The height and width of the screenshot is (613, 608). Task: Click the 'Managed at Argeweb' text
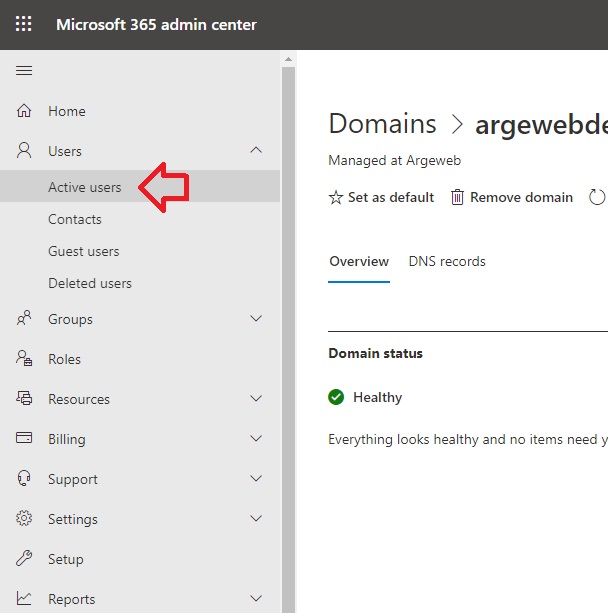point(395,160)
